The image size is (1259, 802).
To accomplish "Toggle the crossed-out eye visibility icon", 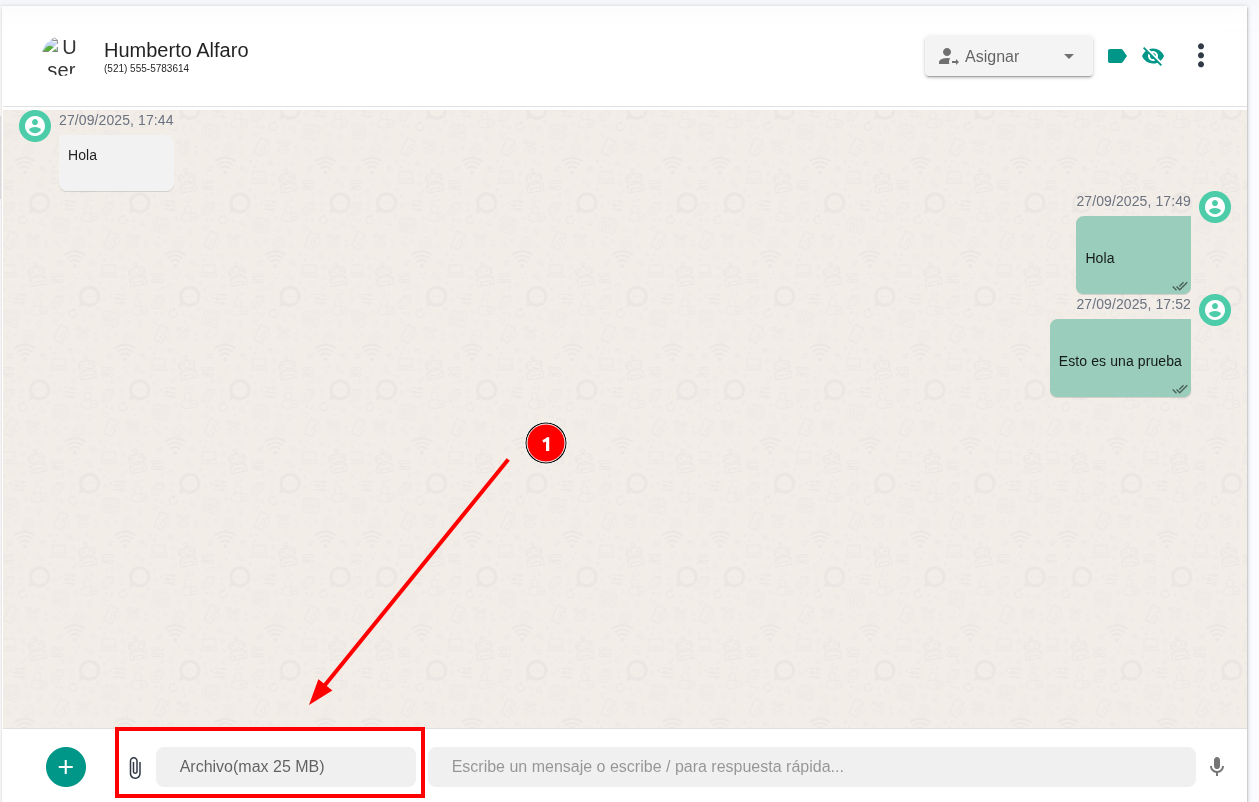I will 1153,56.
